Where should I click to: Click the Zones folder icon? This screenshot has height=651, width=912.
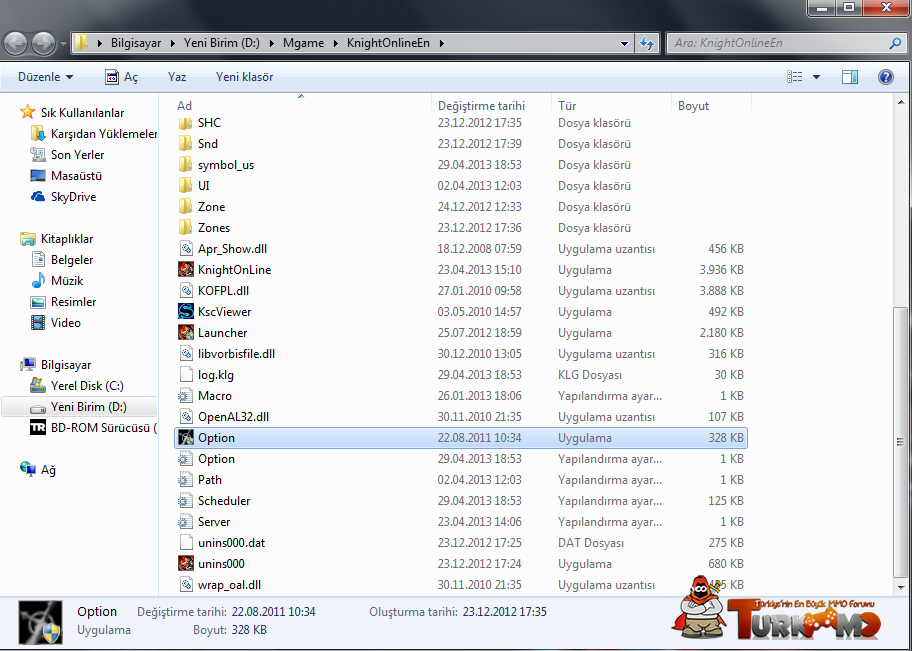186,227
